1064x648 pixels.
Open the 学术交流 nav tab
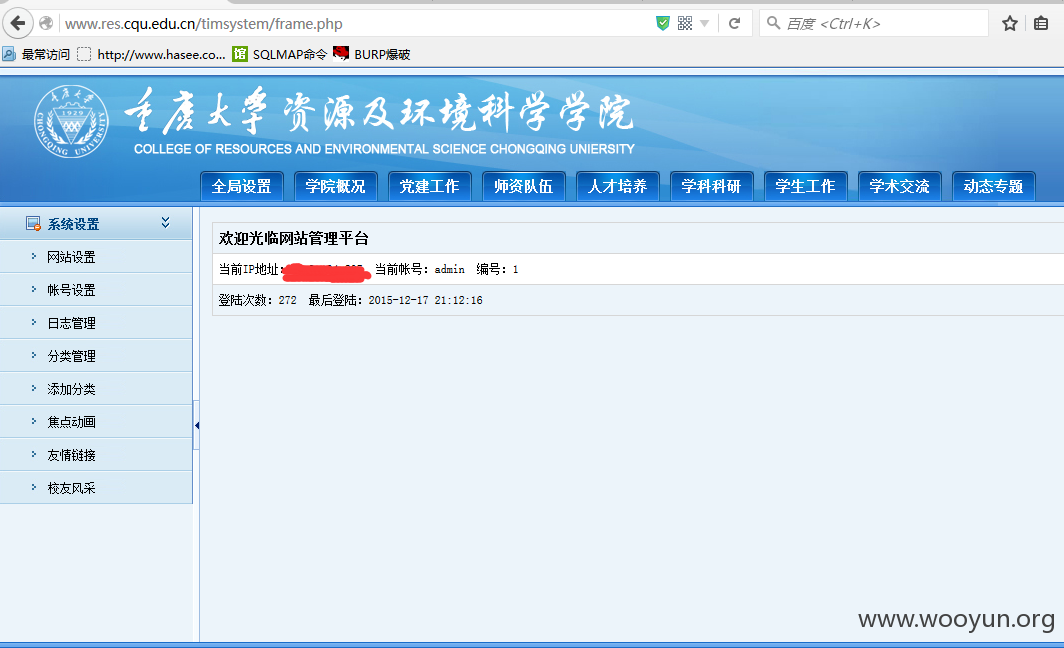[899, 186]
